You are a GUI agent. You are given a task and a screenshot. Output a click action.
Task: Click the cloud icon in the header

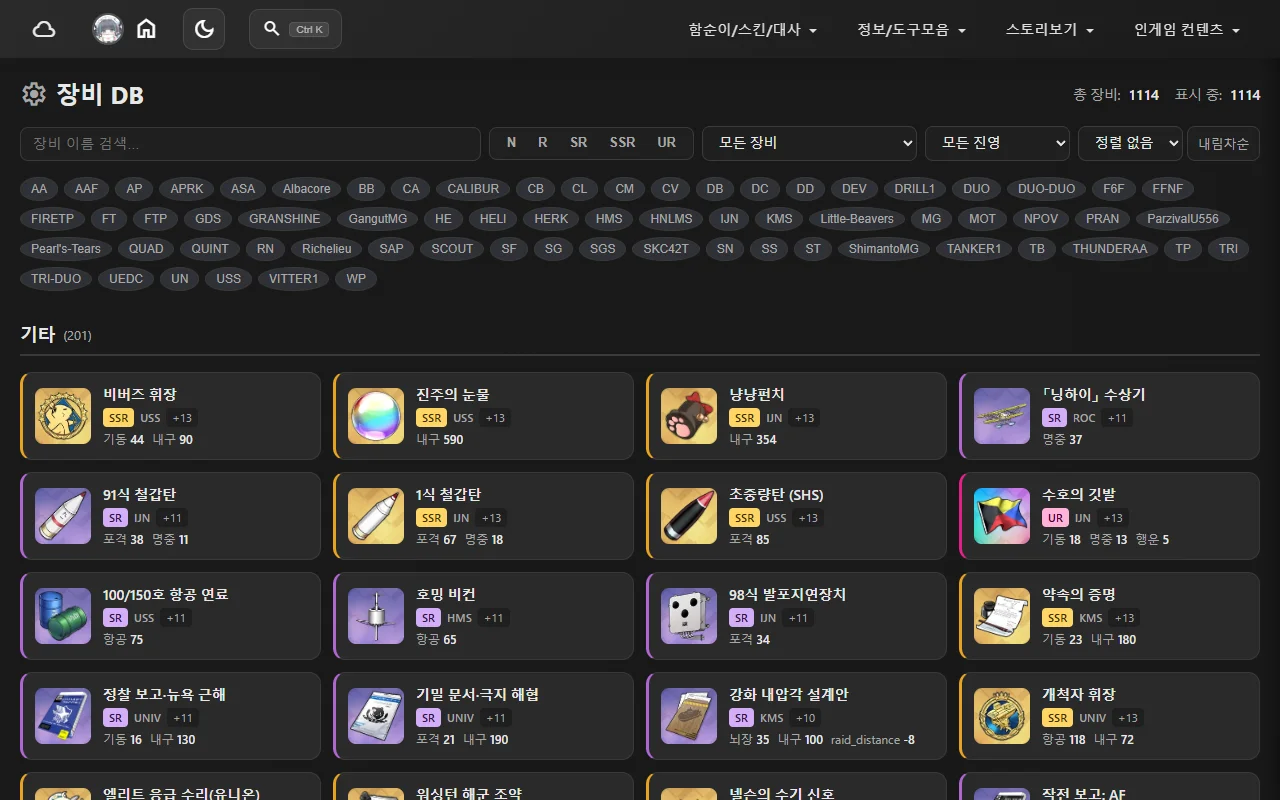pyautogui.click(x=44, y=29)
